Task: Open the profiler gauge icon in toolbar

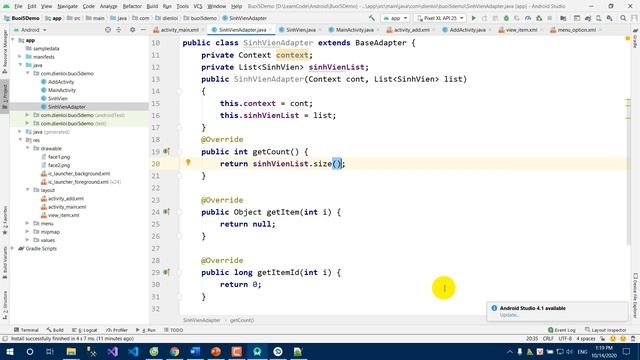Action: [528, 18]
